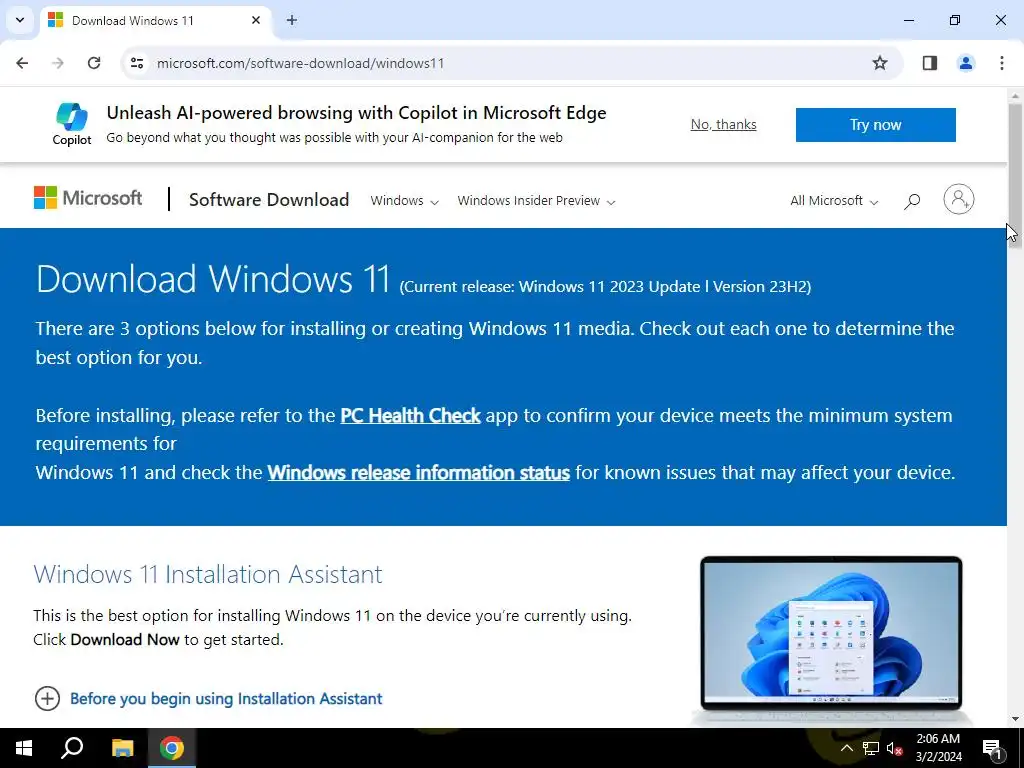
Task: Click the network icon in the system tray
Action: 871,748
